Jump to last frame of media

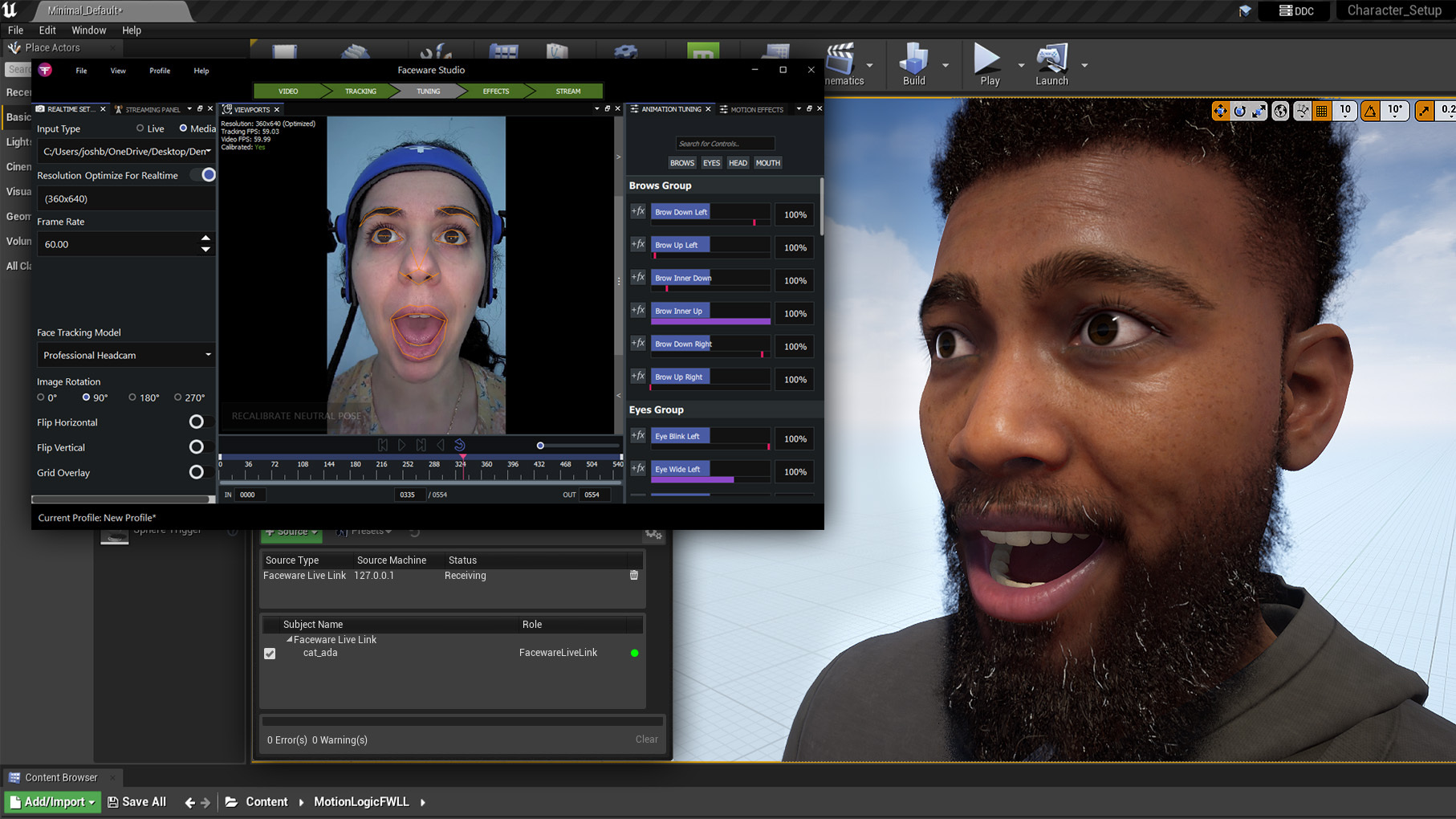(x=421, y=445)
